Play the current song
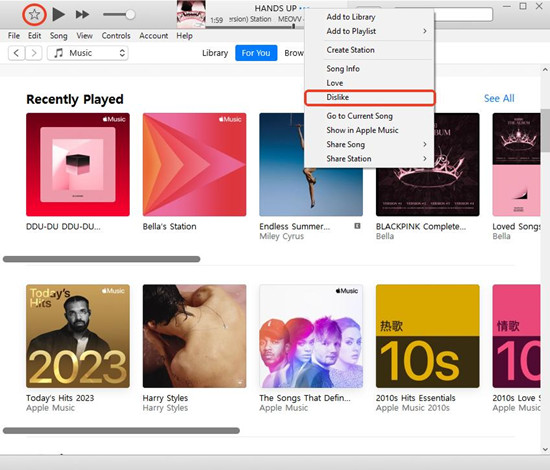The image size is (550, 470). pos(59,14)
